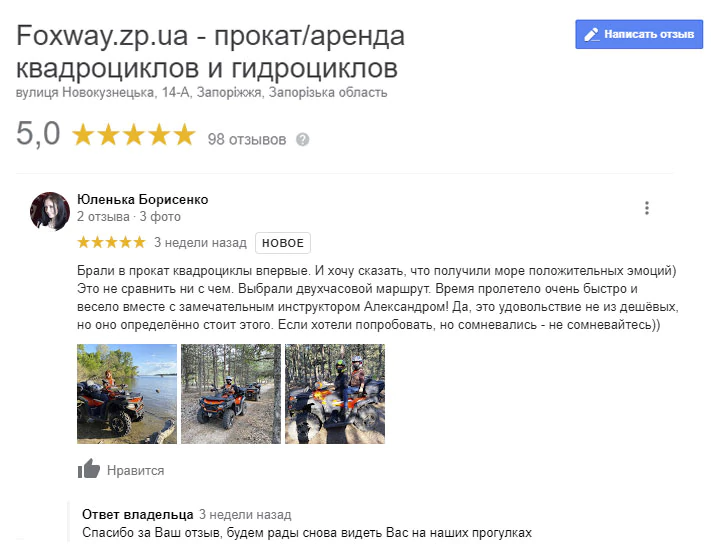
Task: Click the reviewer's five-star rating
Action: tap(111, 242)
